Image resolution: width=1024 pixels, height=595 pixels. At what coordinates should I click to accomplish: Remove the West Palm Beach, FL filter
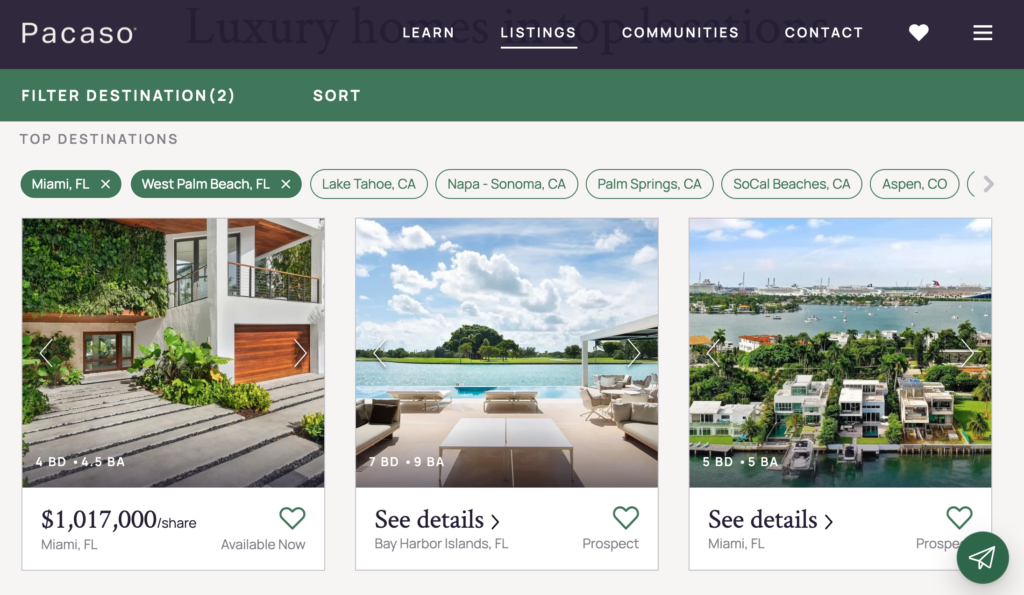pos(285,184)
